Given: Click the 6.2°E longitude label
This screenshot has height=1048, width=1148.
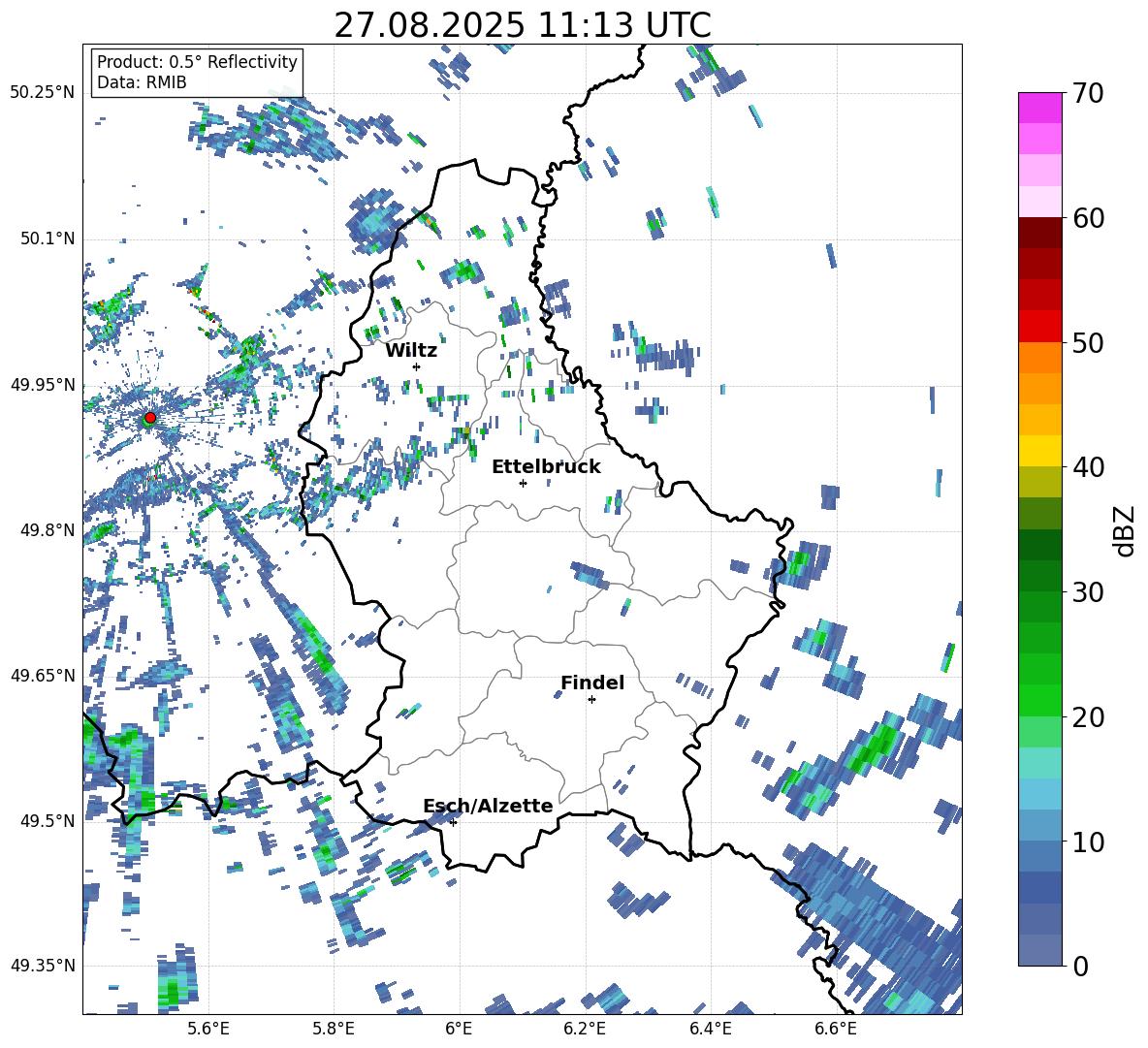Looking at the screenshot, I should click(x=585, y=1029).
